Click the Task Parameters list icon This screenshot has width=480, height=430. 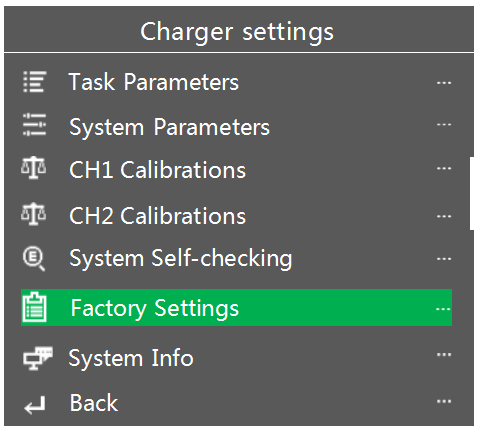(x=35, y=82)
